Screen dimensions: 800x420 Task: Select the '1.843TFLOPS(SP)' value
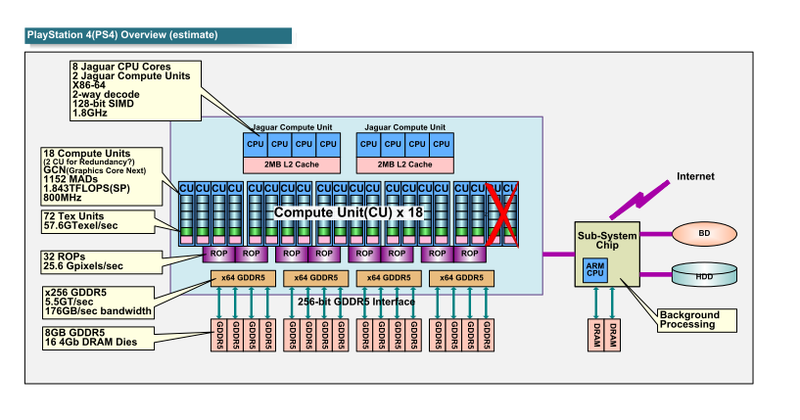[x=87, y=188]
